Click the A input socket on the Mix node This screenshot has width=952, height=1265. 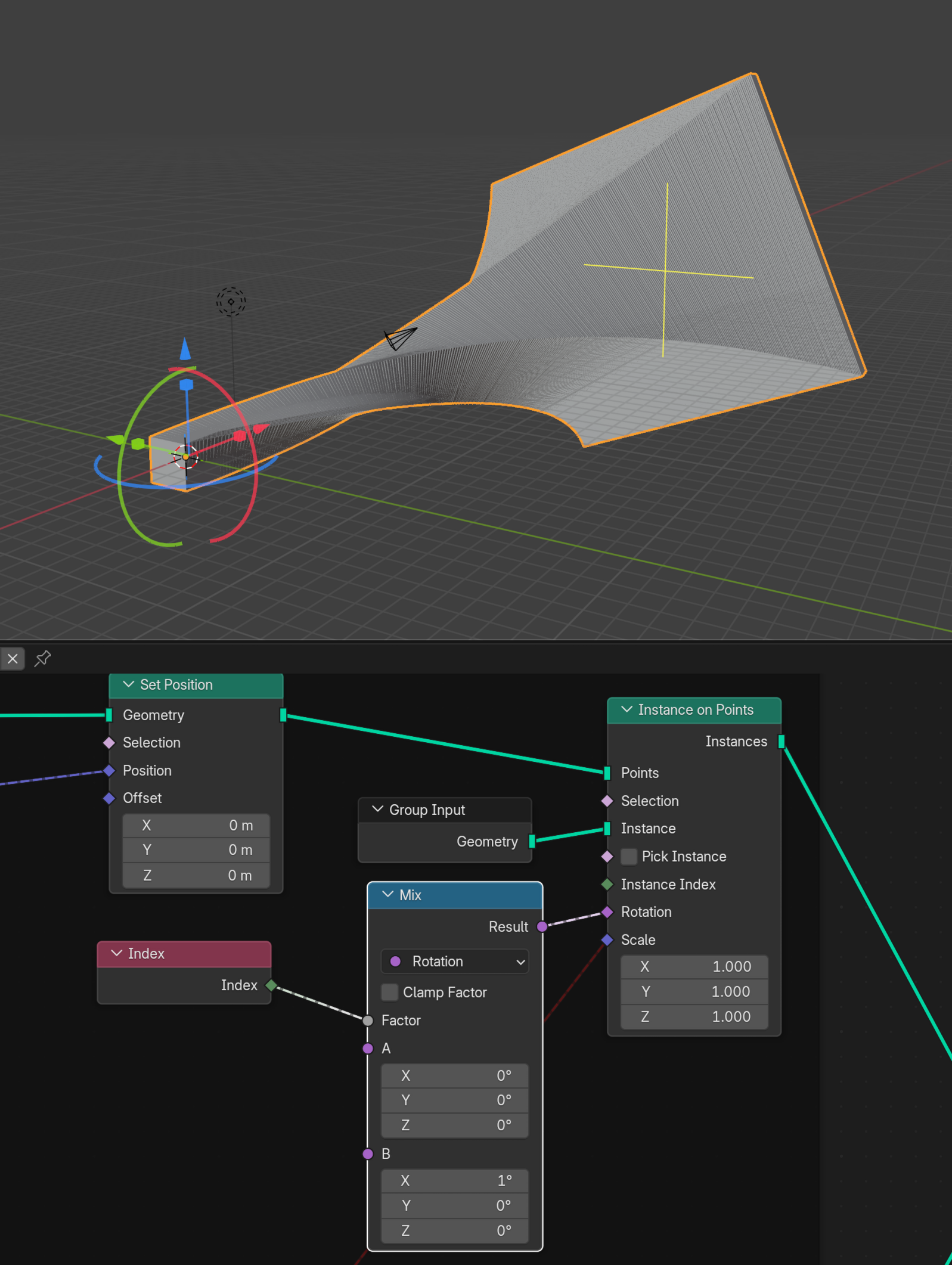tap(368, 1049)
